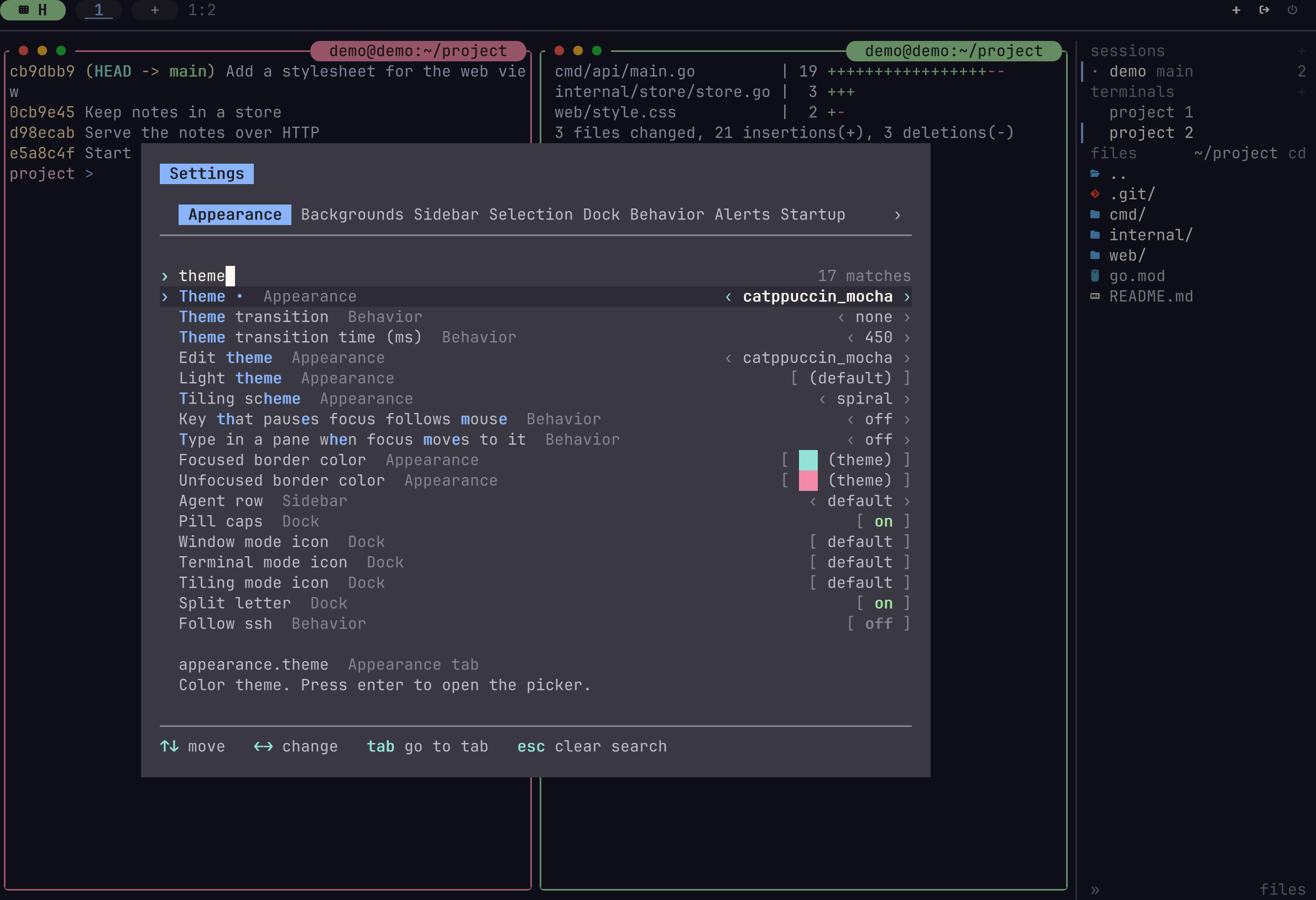Click right arrow of Theme catppuccin_mocha
This screenshot has width=1316, height=900.
[907, 297]
